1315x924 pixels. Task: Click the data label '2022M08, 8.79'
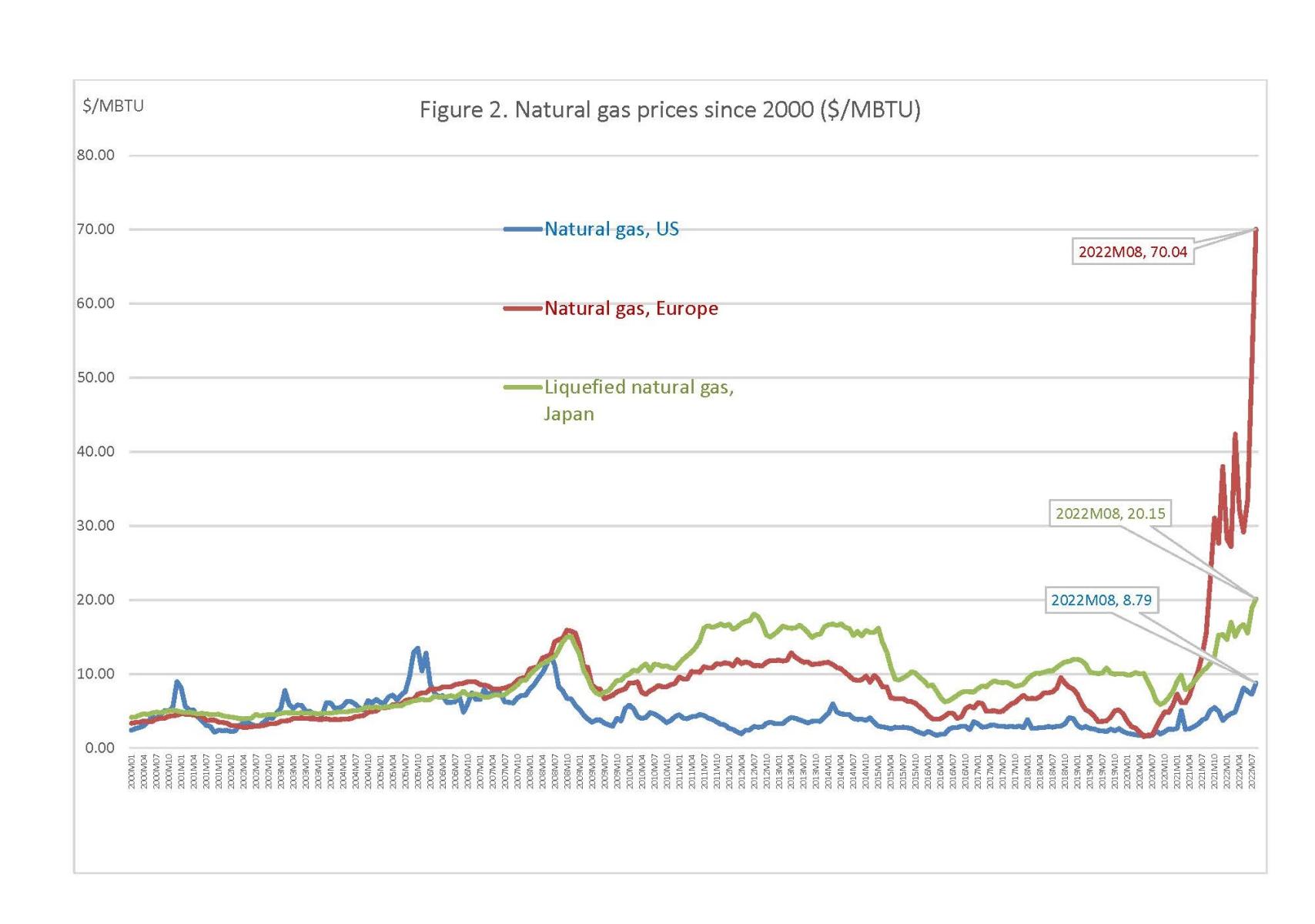[x=1102, y=600]
